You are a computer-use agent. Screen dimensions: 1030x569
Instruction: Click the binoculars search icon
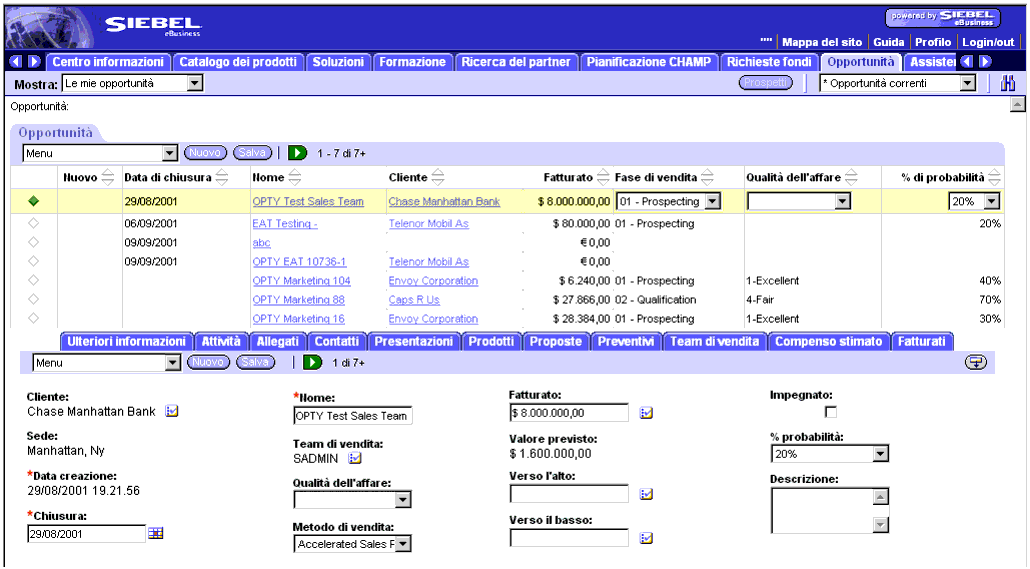(x=1008, y=83)
